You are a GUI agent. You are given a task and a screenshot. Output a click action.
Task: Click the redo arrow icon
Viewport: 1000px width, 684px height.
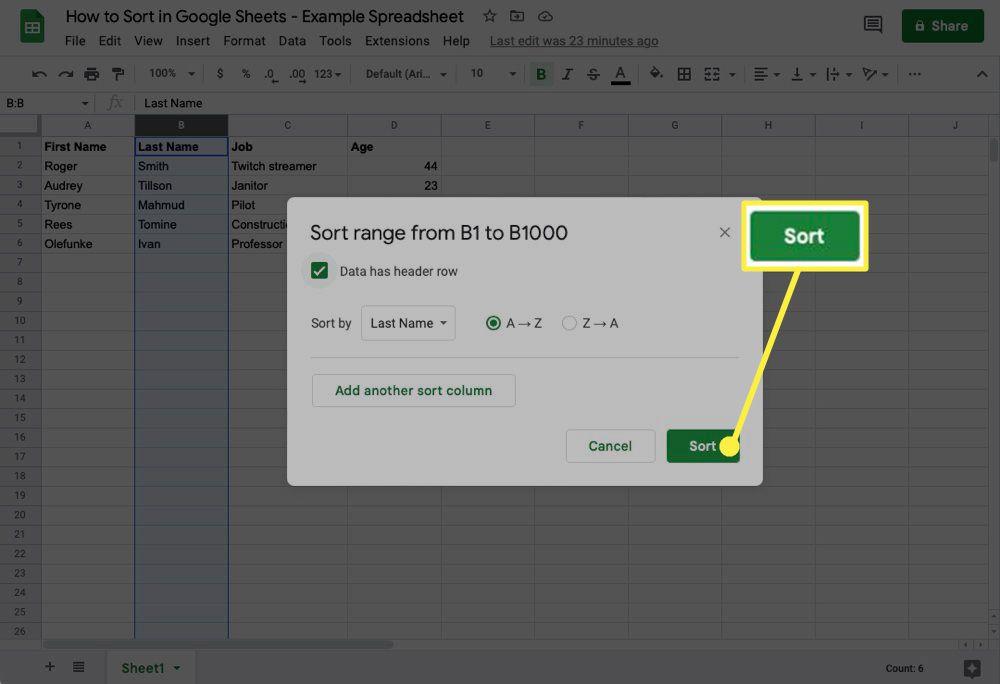tap(65, 74)
